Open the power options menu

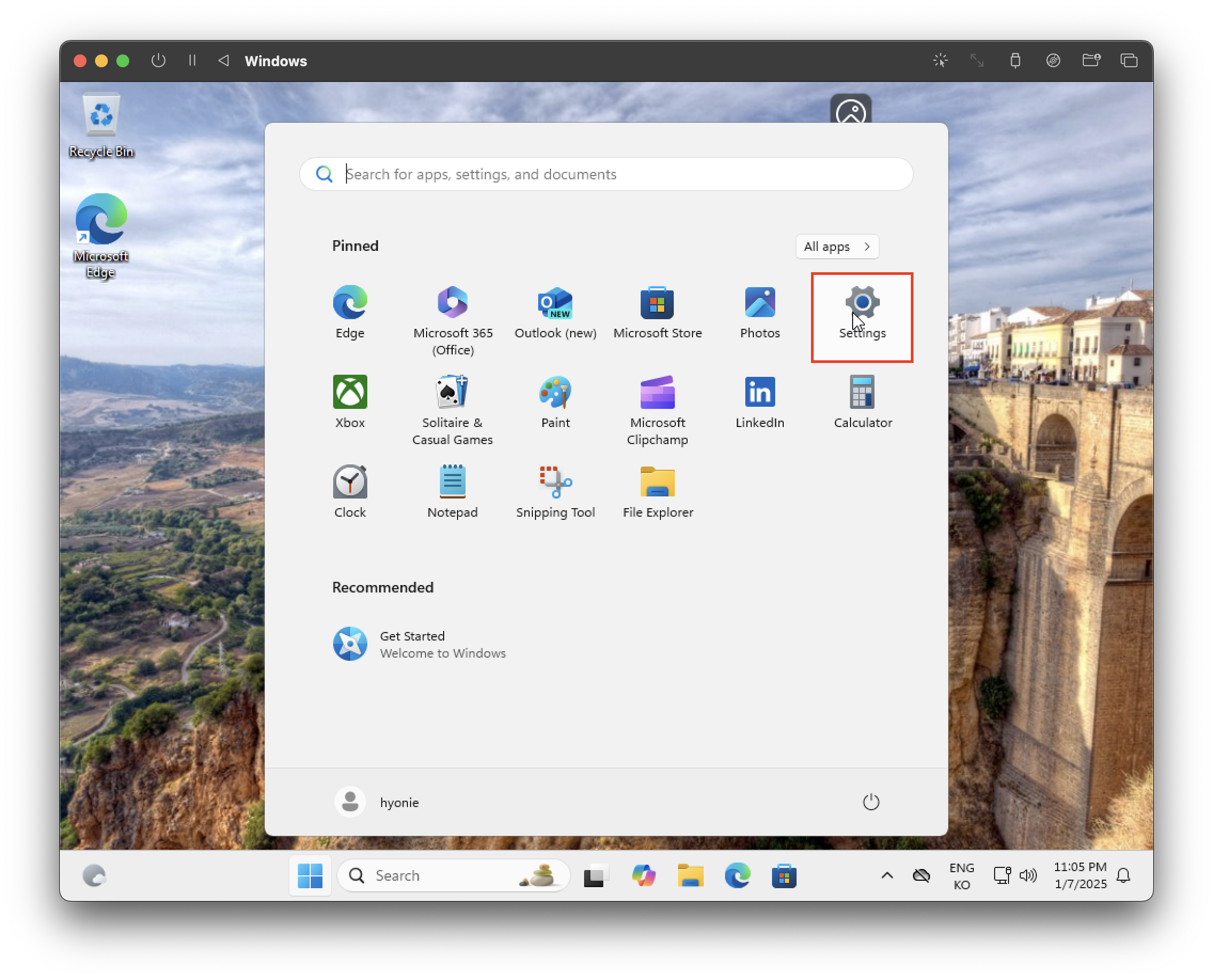pyautogui.click(x=871, y=802)
